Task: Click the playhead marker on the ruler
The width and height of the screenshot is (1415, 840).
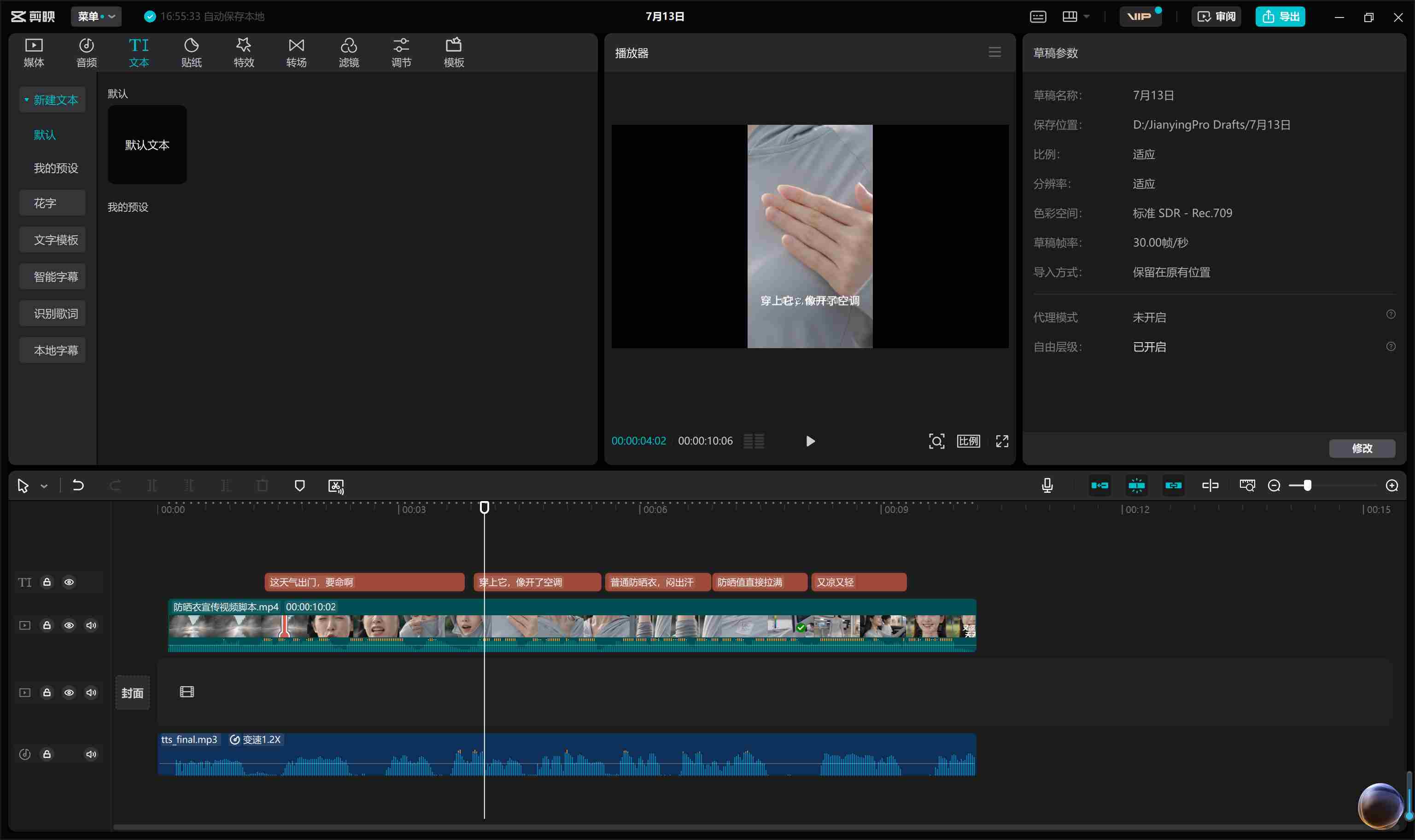Action: pyautogui.click(x=485, y=507)
